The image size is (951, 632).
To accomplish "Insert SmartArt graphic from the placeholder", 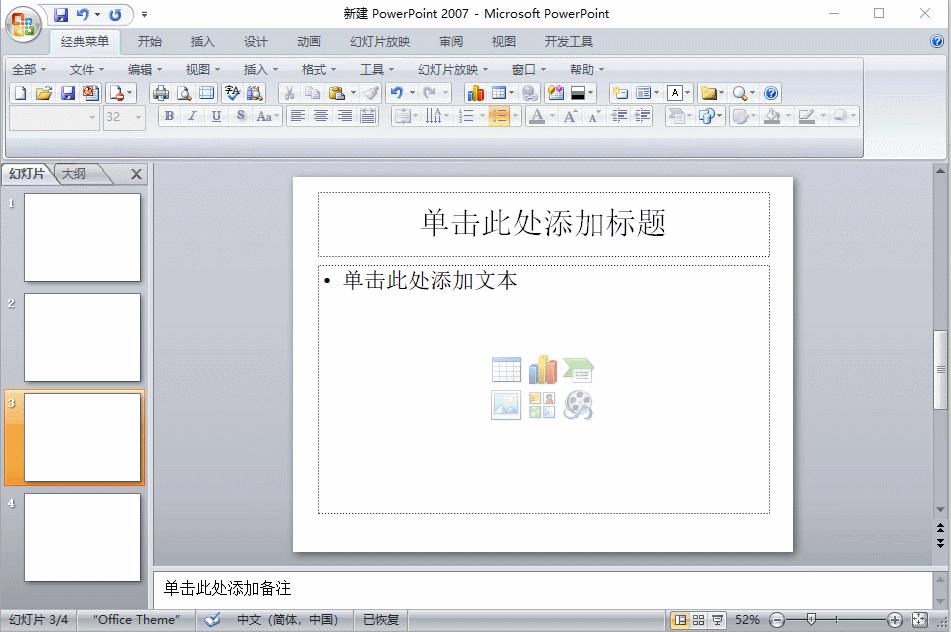I will [x=577, y=370].
